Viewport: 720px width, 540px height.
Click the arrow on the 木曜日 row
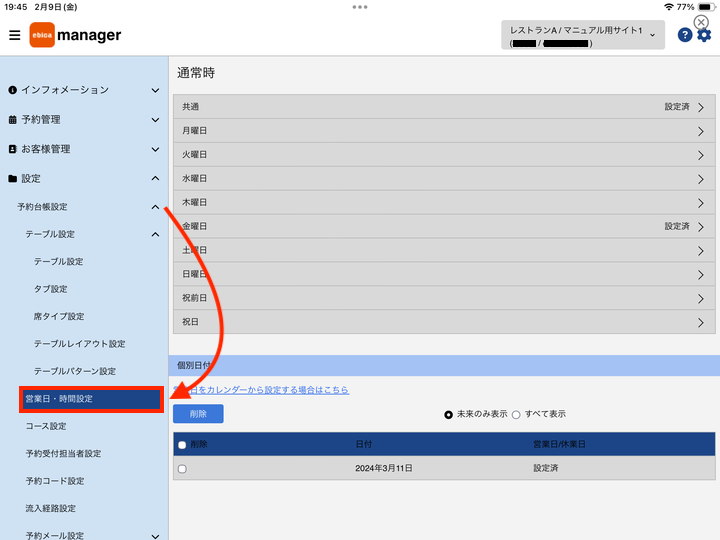pos(701,203)
